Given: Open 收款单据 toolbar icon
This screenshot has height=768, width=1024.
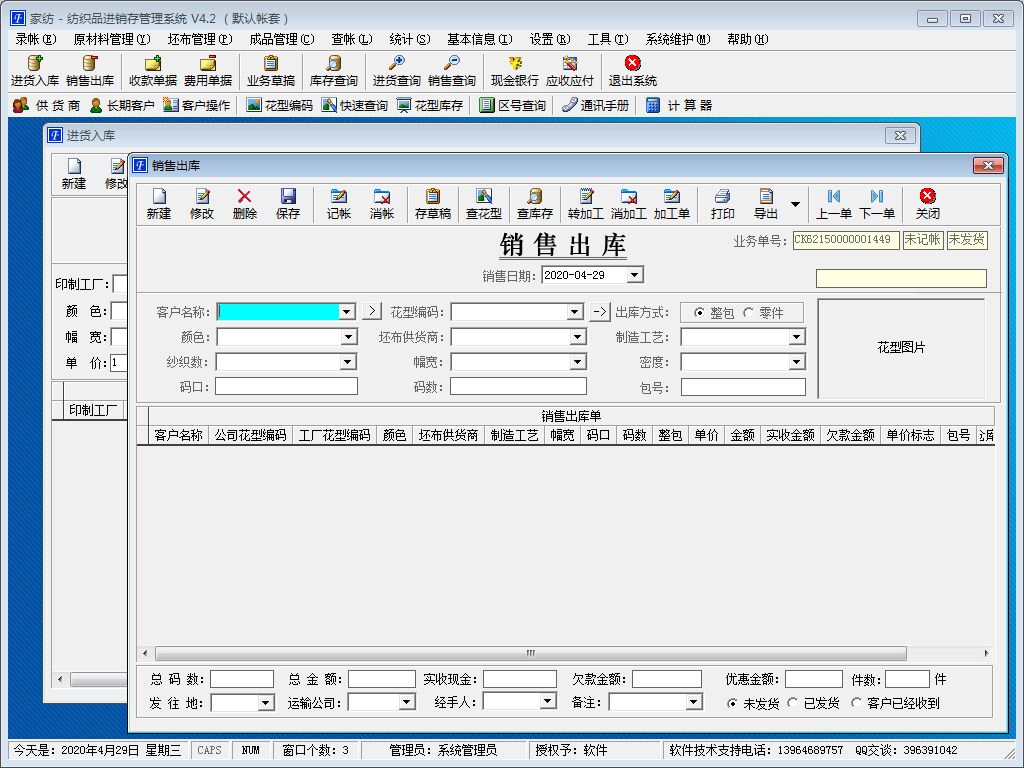Looking at the screenshot, I should 153,71.
